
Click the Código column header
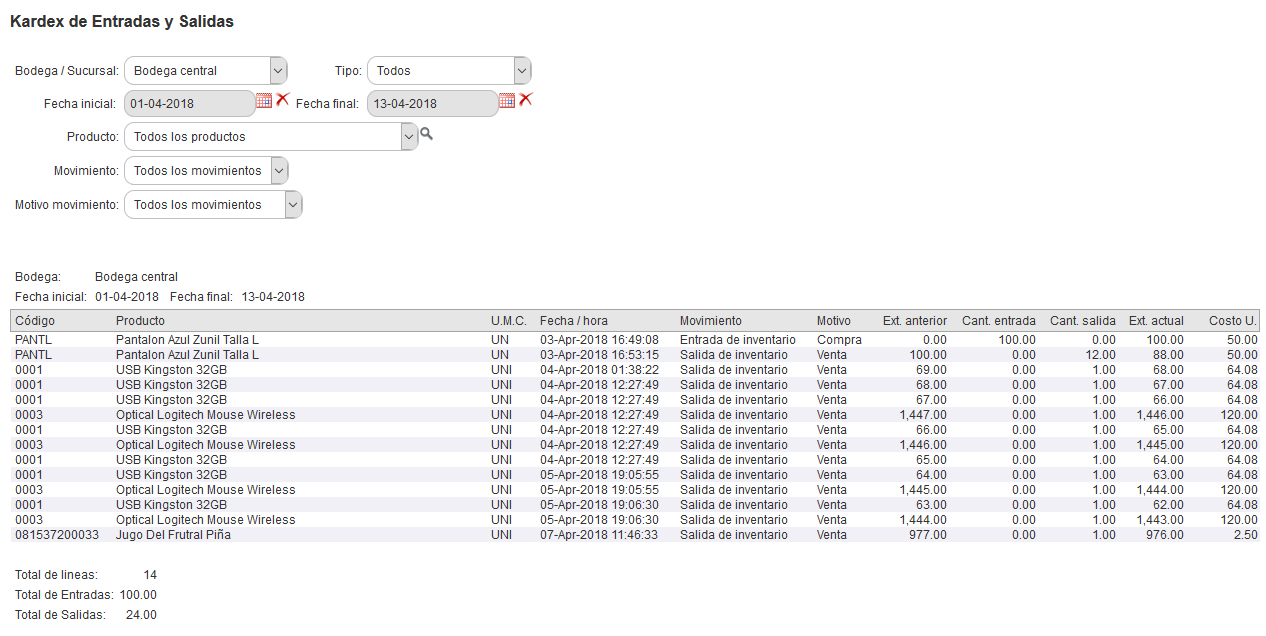35,321
